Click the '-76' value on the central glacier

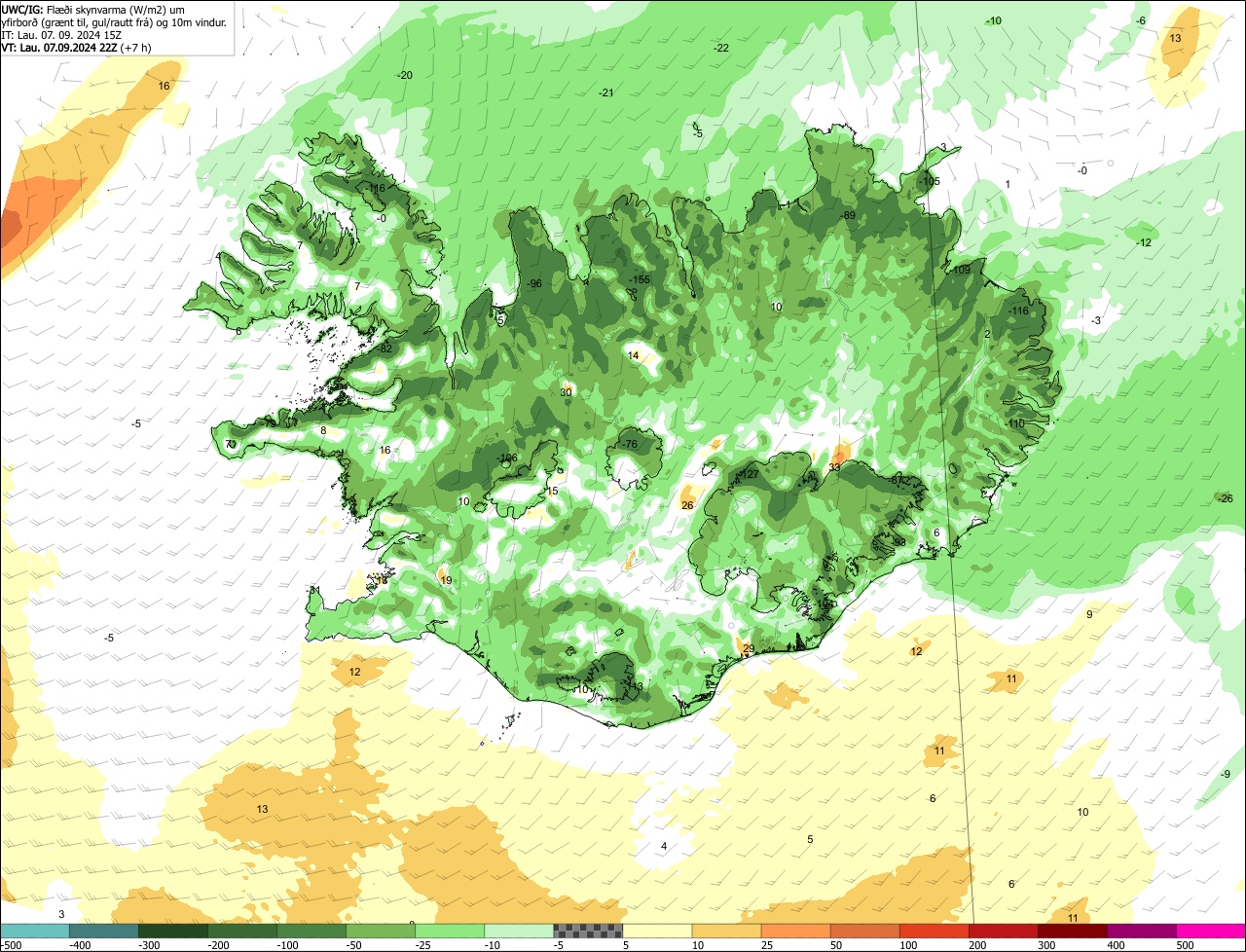click(x=630, y=444)
